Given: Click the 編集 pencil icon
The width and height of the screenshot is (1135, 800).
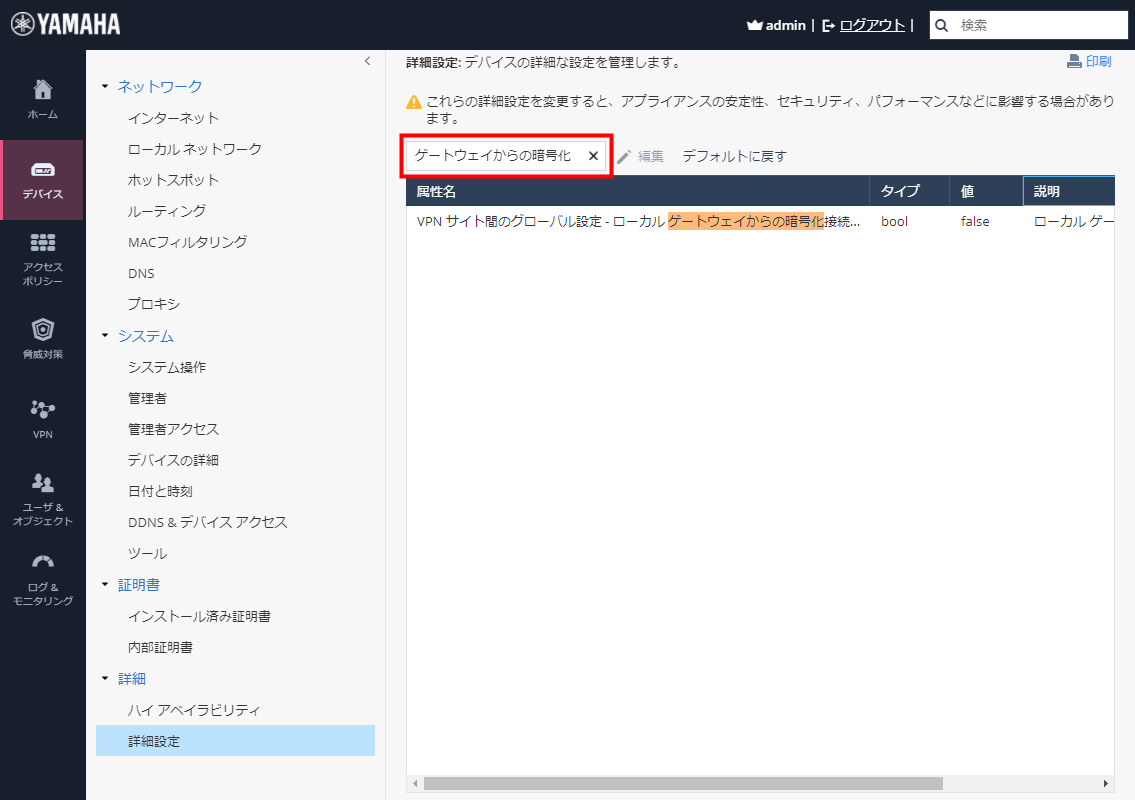Looking at the screenshot, I should 622,156.
